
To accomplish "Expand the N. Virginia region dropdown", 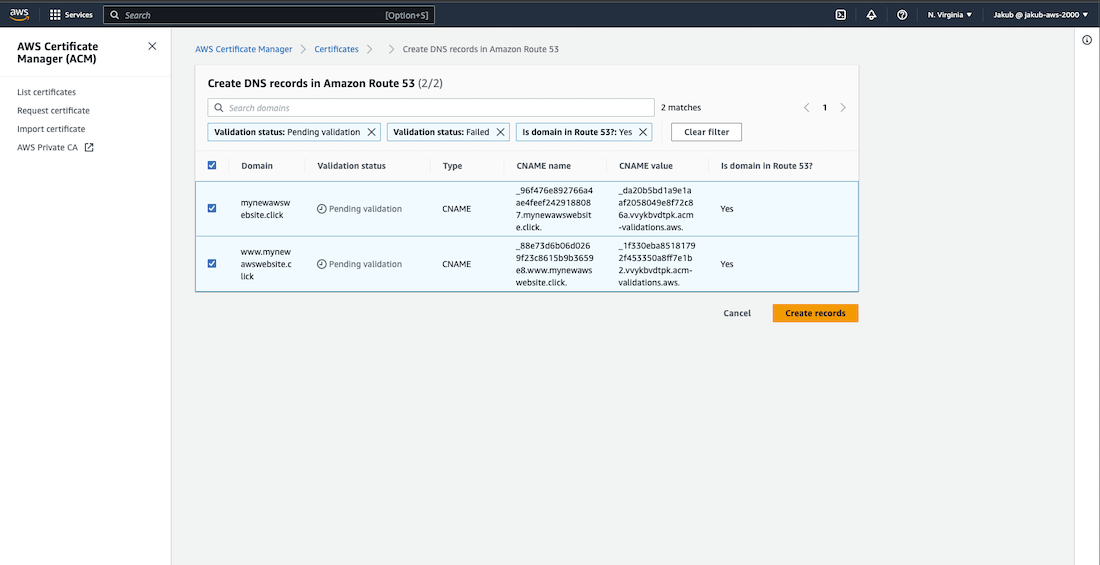I will click(x=949, y=15).
